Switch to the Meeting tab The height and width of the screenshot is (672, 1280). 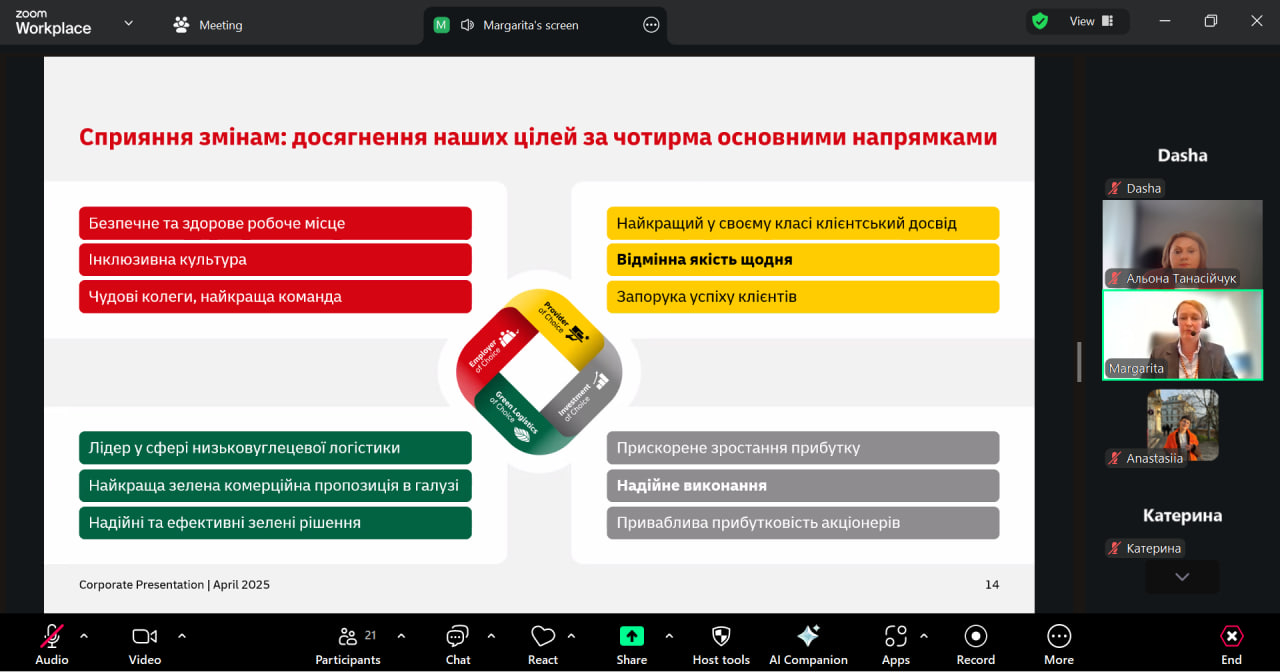[208, 25]
